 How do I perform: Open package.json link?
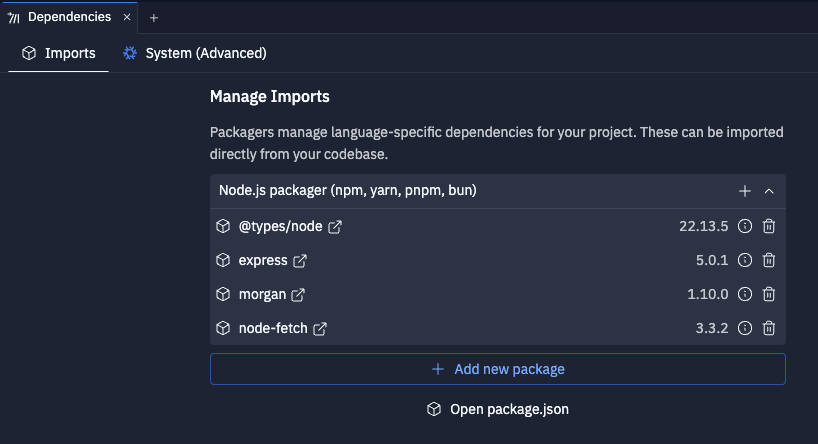coord(498,410)
